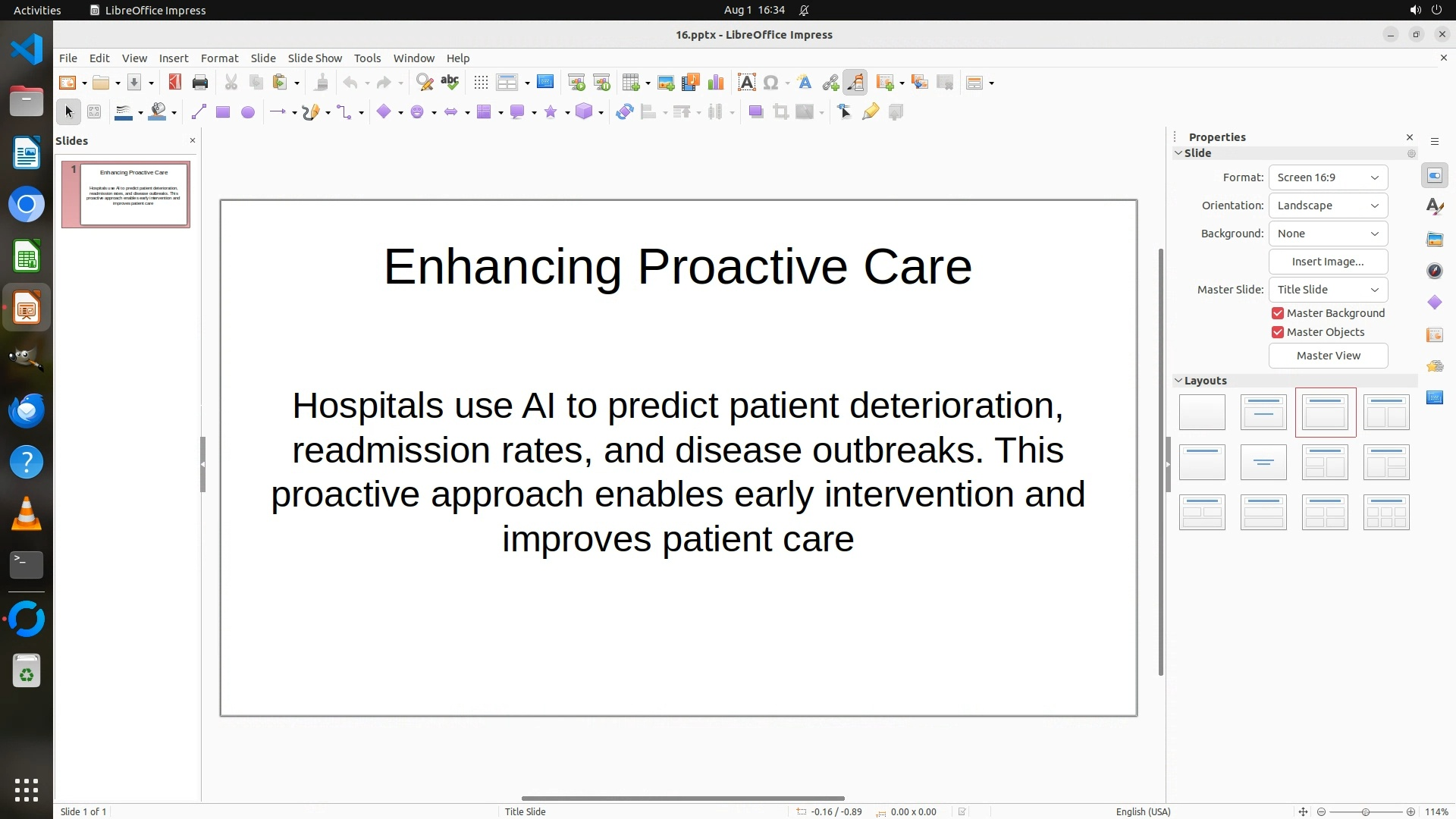
Task: Click the Insert Chart icon
Action: pyautogui.click(x=715, y=83)
